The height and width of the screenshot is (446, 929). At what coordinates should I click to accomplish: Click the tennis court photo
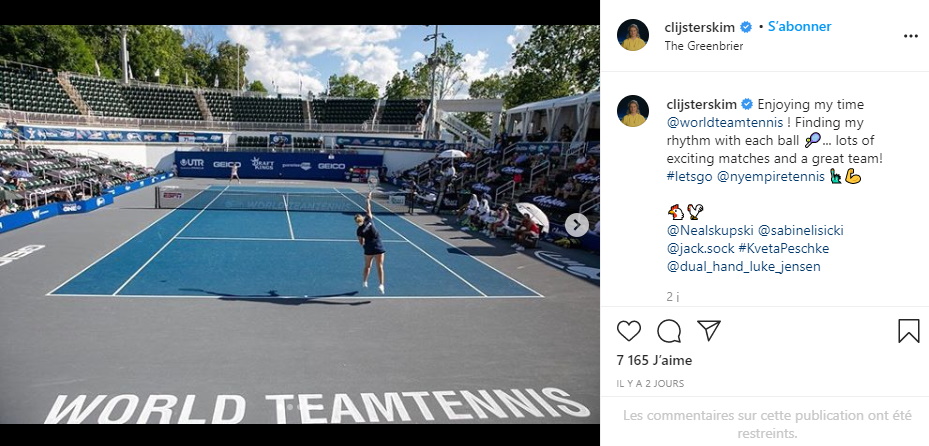coord(300,224)
